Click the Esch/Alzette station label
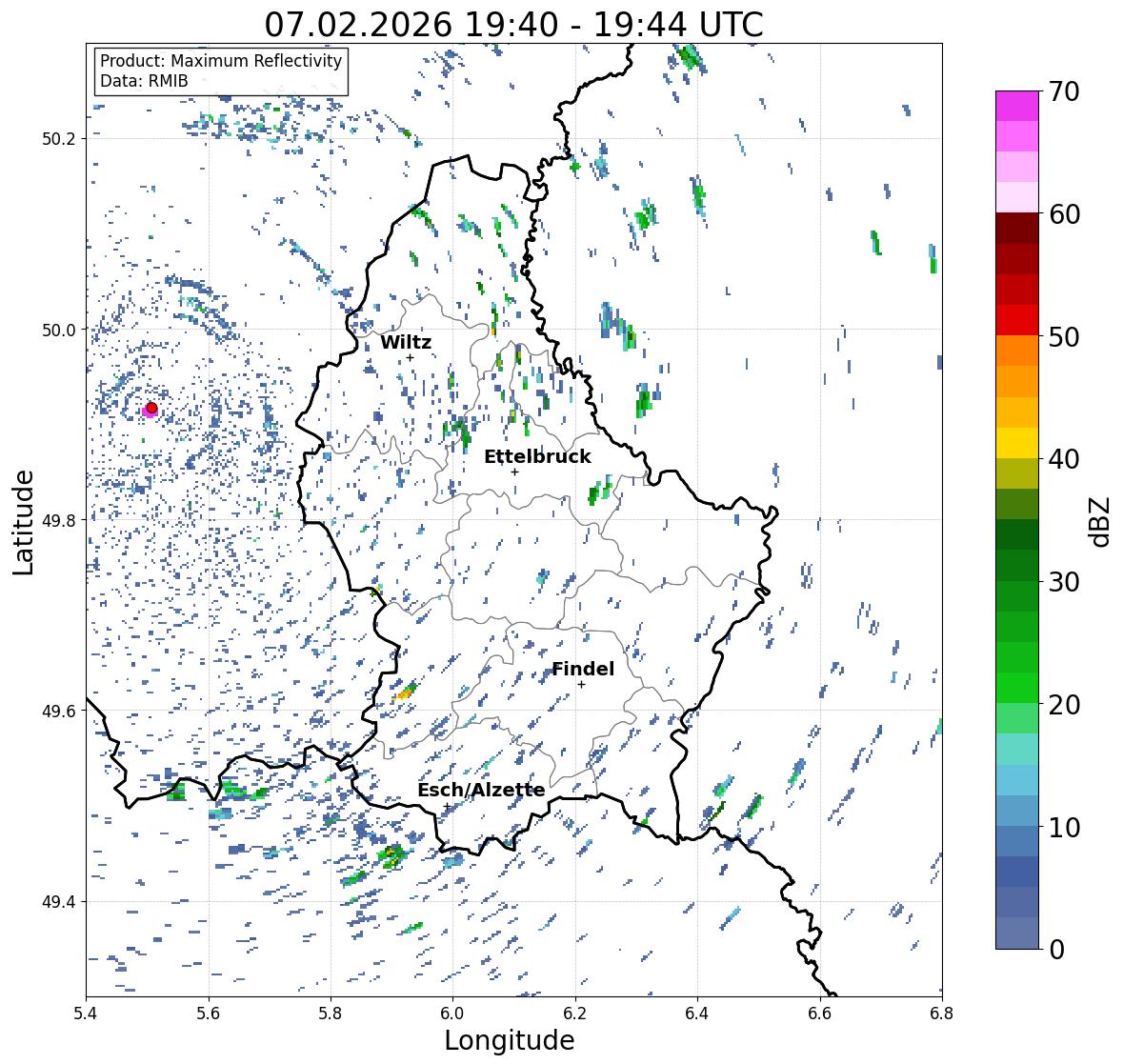This screenshot has height=1064, width=1123. 481,790
